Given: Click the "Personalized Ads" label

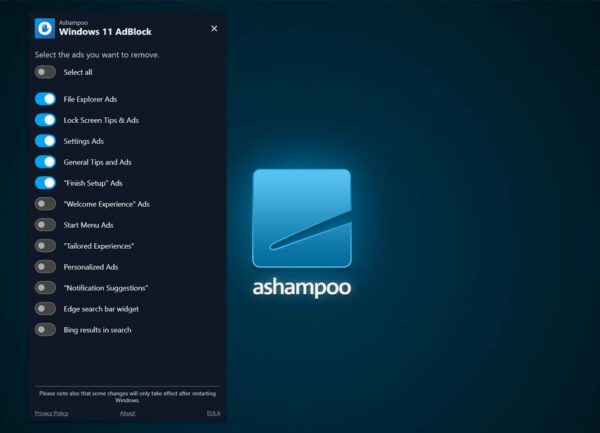Looking at the screenshot, I should 91,267.
